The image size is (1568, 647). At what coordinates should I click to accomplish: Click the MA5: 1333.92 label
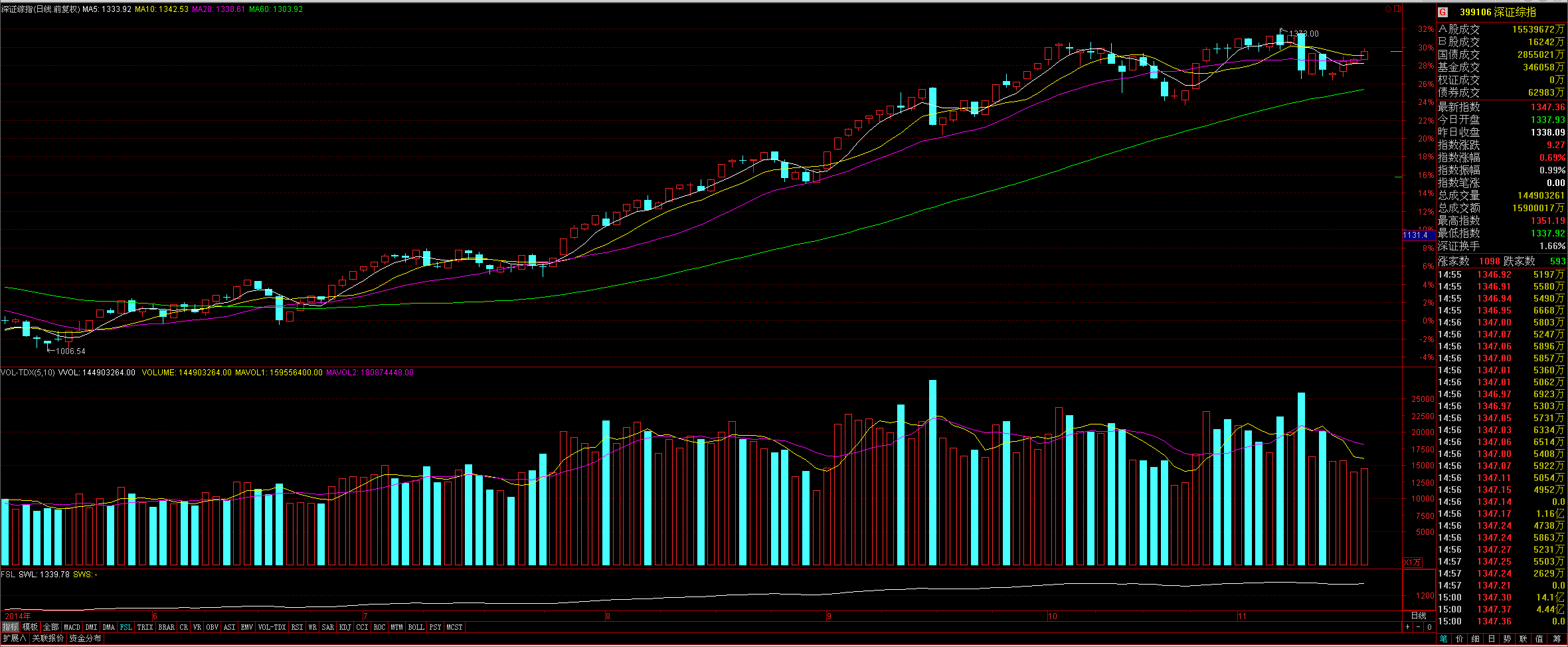pos(107,9)
